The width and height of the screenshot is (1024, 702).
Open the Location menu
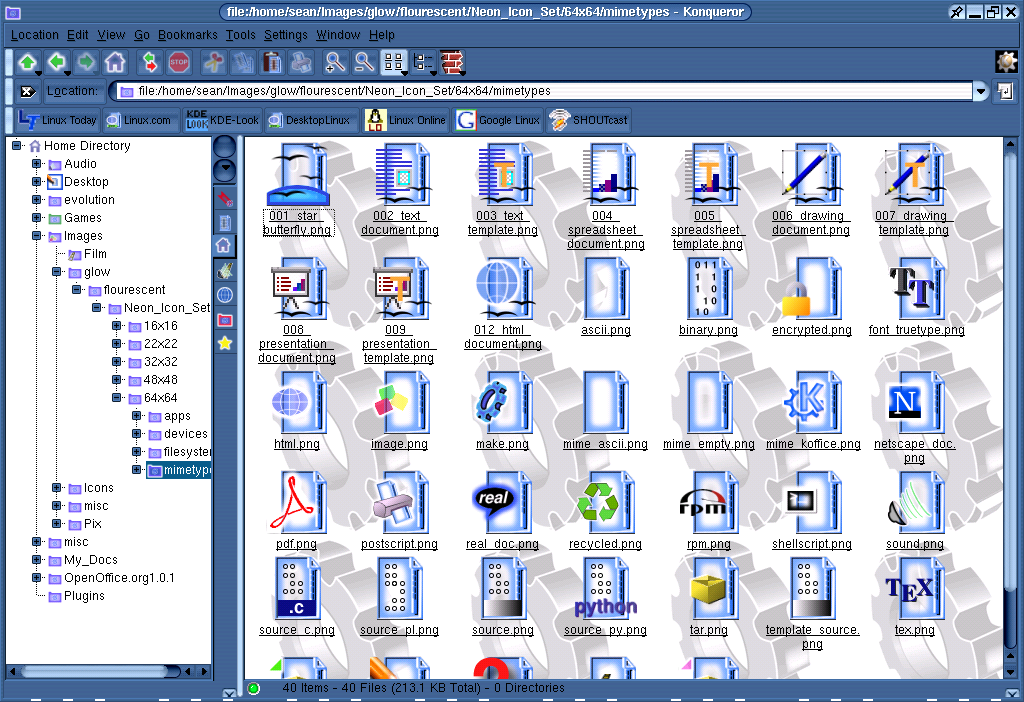point(35,35)
